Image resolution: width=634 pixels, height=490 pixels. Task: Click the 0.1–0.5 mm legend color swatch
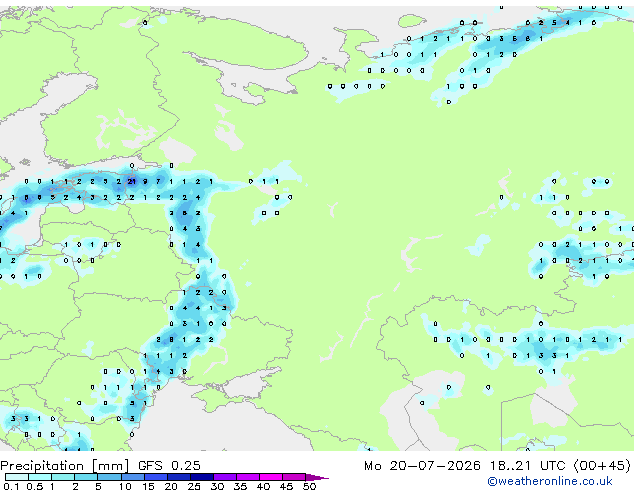17,477
